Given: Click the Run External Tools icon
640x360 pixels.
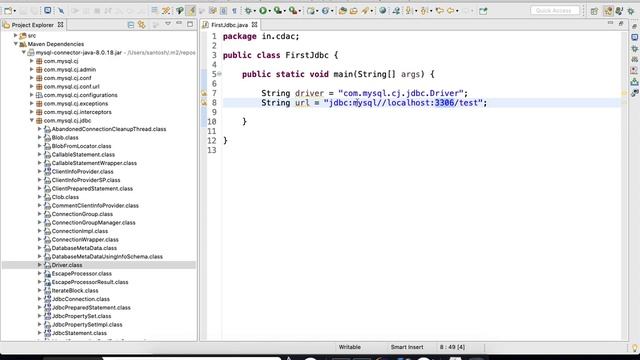Looking at the screenshot, I should click(x=293, y=11).
